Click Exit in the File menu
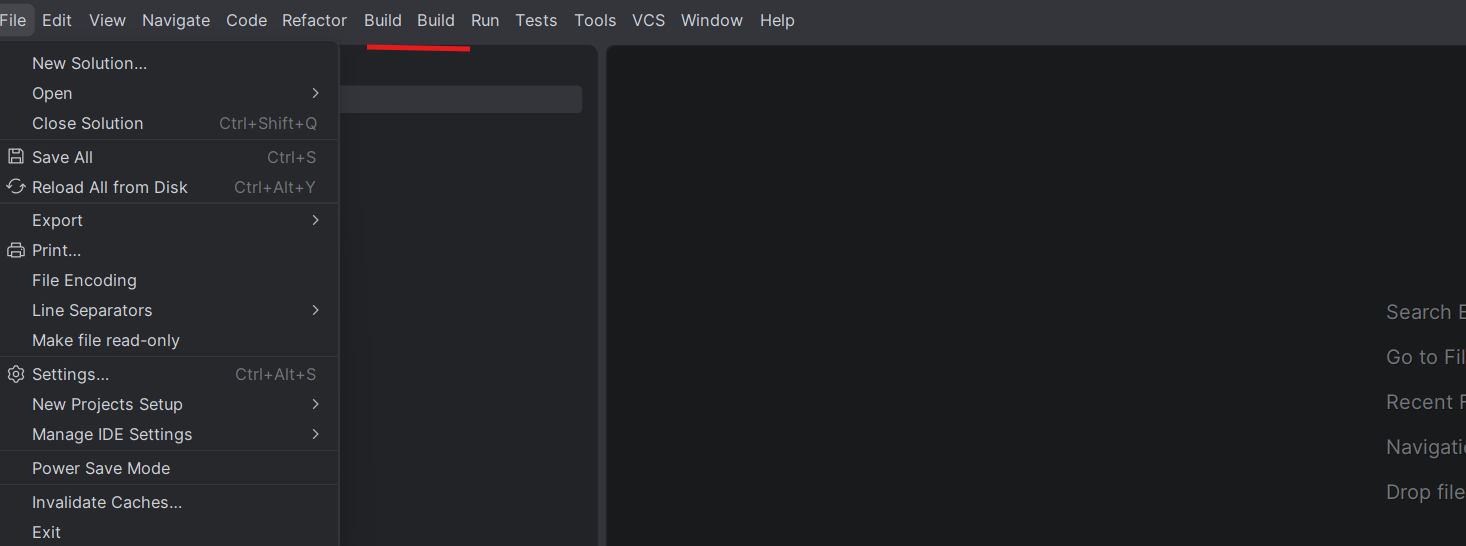 [169, 532]
